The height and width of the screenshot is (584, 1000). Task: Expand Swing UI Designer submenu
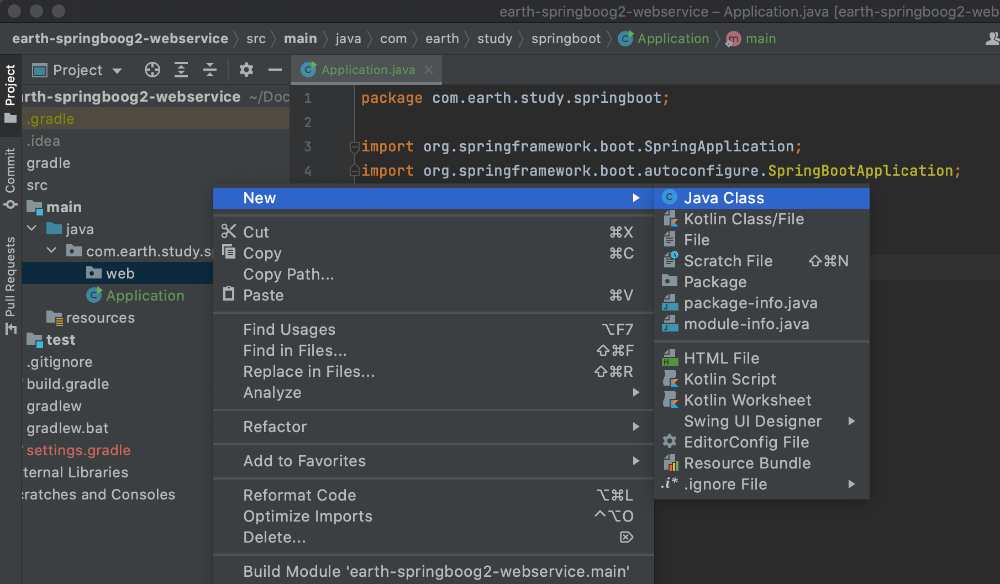(x=762, y=421)
